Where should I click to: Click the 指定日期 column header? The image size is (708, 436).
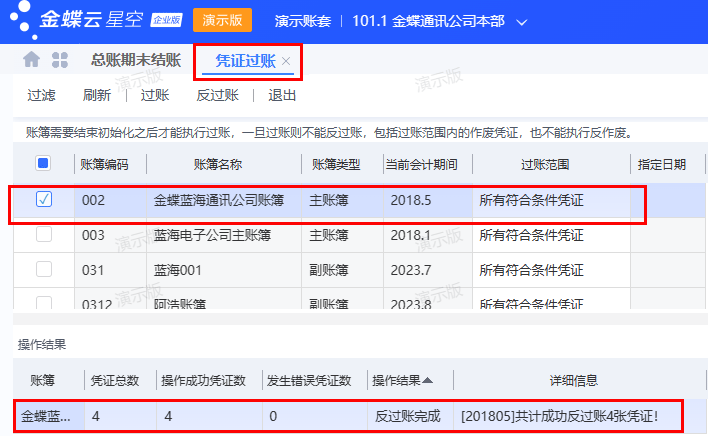click(662, 164)
